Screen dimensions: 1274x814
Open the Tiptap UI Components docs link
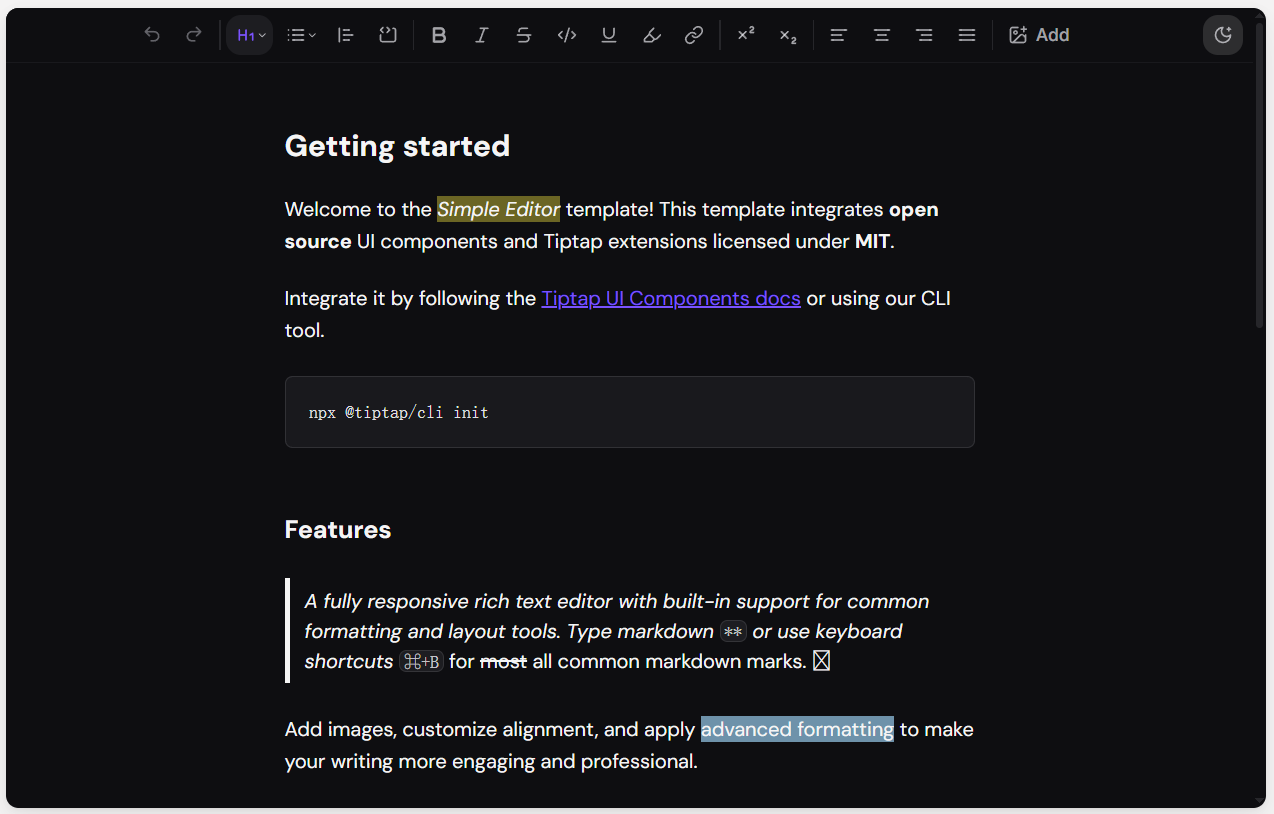coord(671,298)
